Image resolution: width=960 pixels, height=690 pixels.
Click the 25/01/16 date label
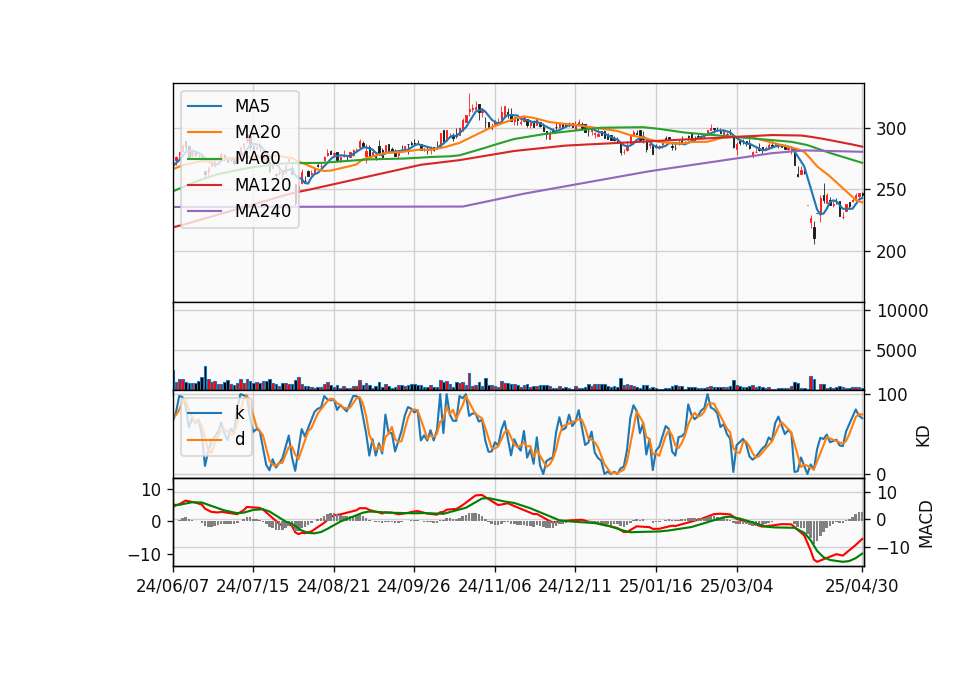[x=656, y=586]
